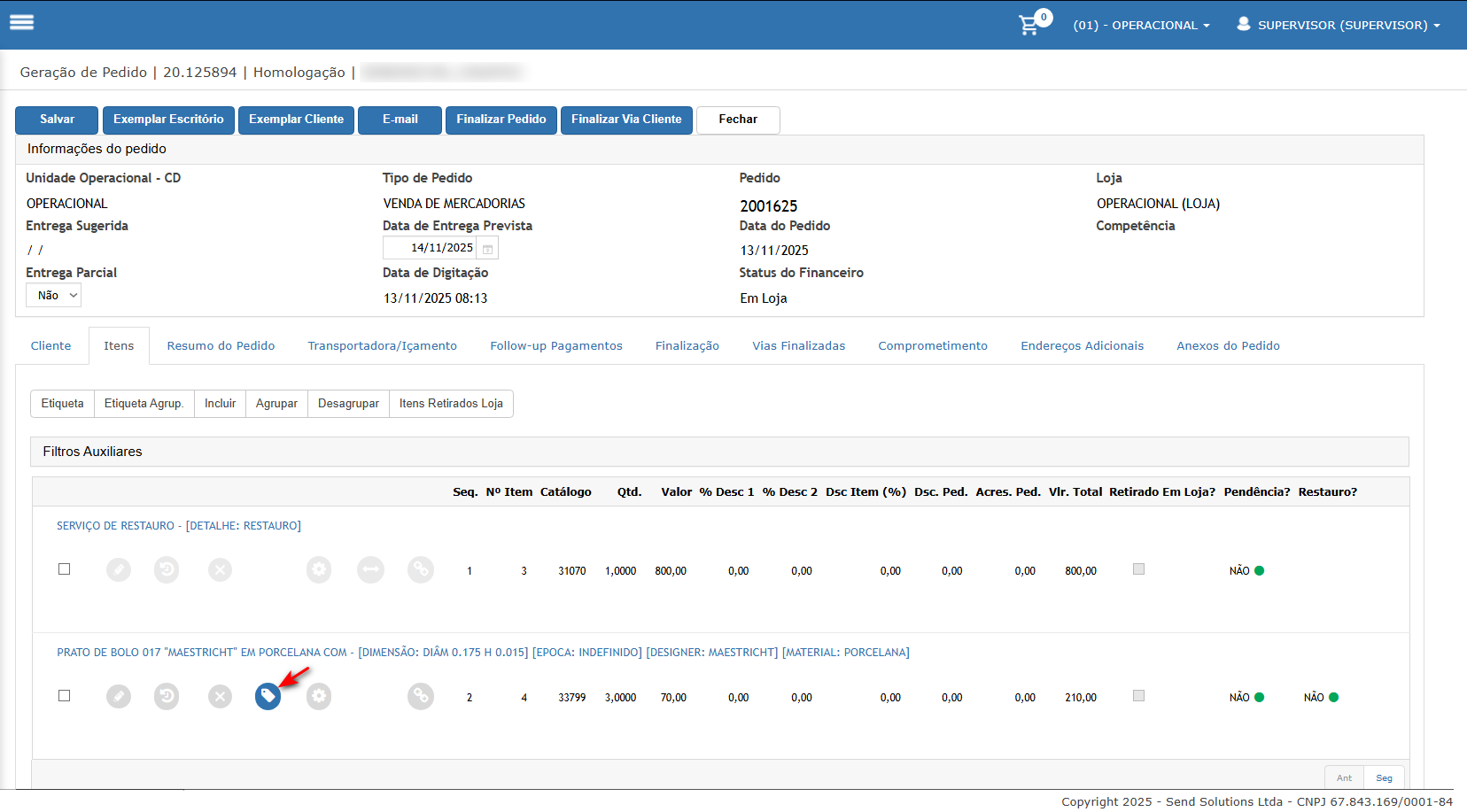Click link chain icon on Serviço de Restauro row
Viewport: 1467px width, 812px height.
pos(421,570)
